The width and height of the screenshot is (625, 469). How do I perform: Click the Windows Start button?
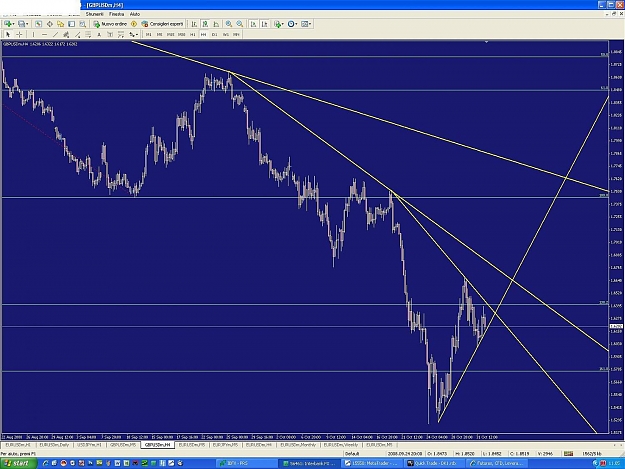click(x=18, y=463)
